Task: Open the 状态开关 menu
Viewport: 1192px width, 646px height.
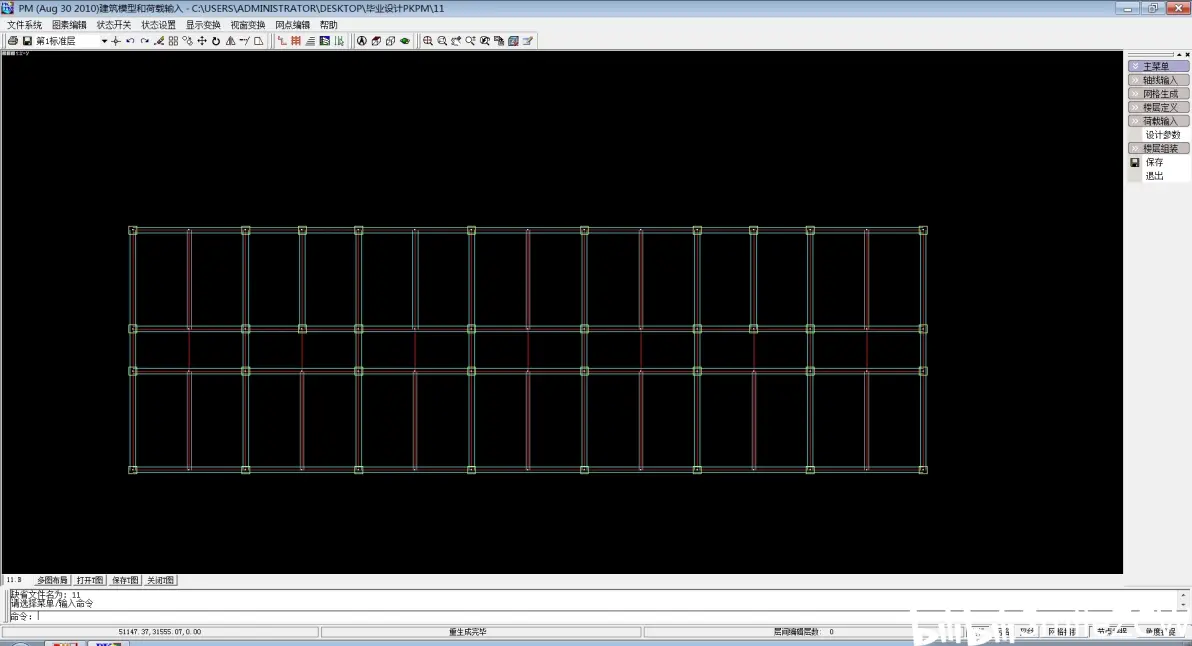Action: click(113, 25)
